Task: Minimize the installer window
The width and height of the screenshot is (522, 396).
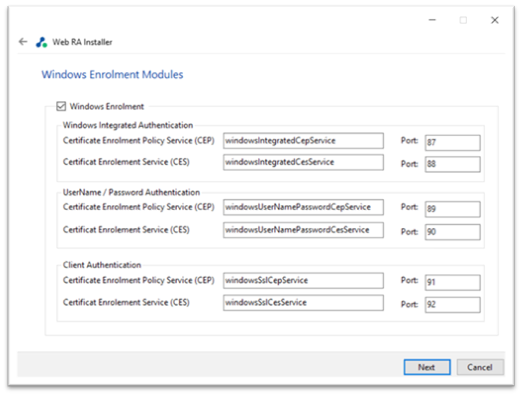Action: pyautogui.click(x=432, y=20)
